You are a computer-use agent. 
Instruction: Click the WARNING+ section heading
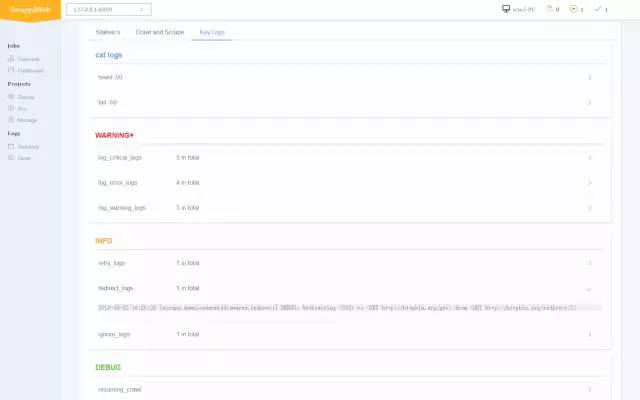pos(114,135)
